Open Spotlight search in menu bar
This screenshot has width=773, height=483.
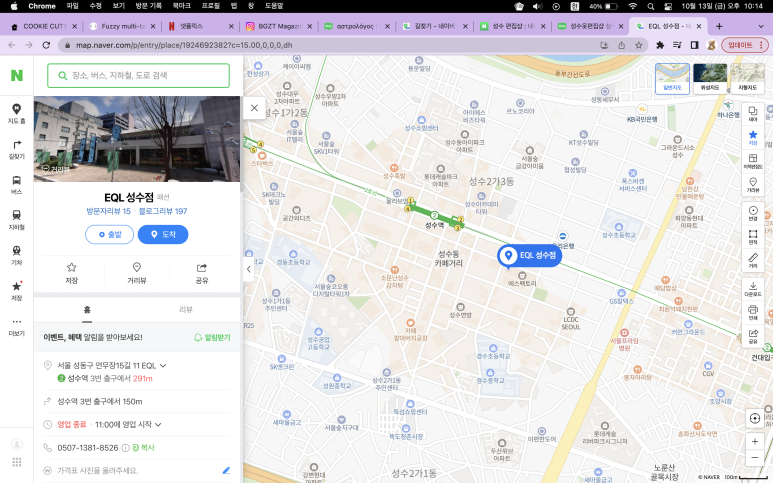tap(651, 6)
